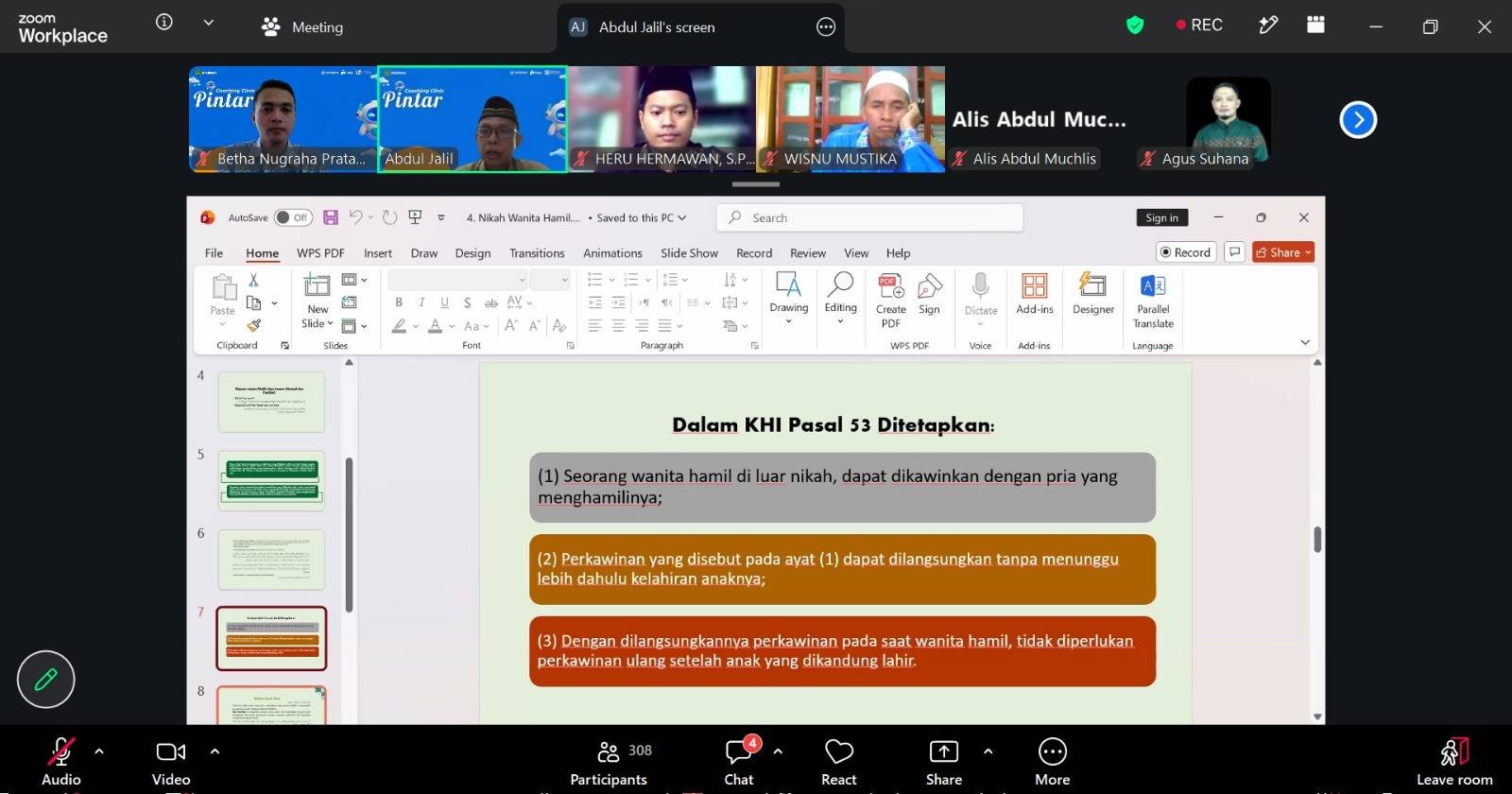1512x794 pixels.
Task: Click the PowerPoint Save icon
Action: point(331,217)
